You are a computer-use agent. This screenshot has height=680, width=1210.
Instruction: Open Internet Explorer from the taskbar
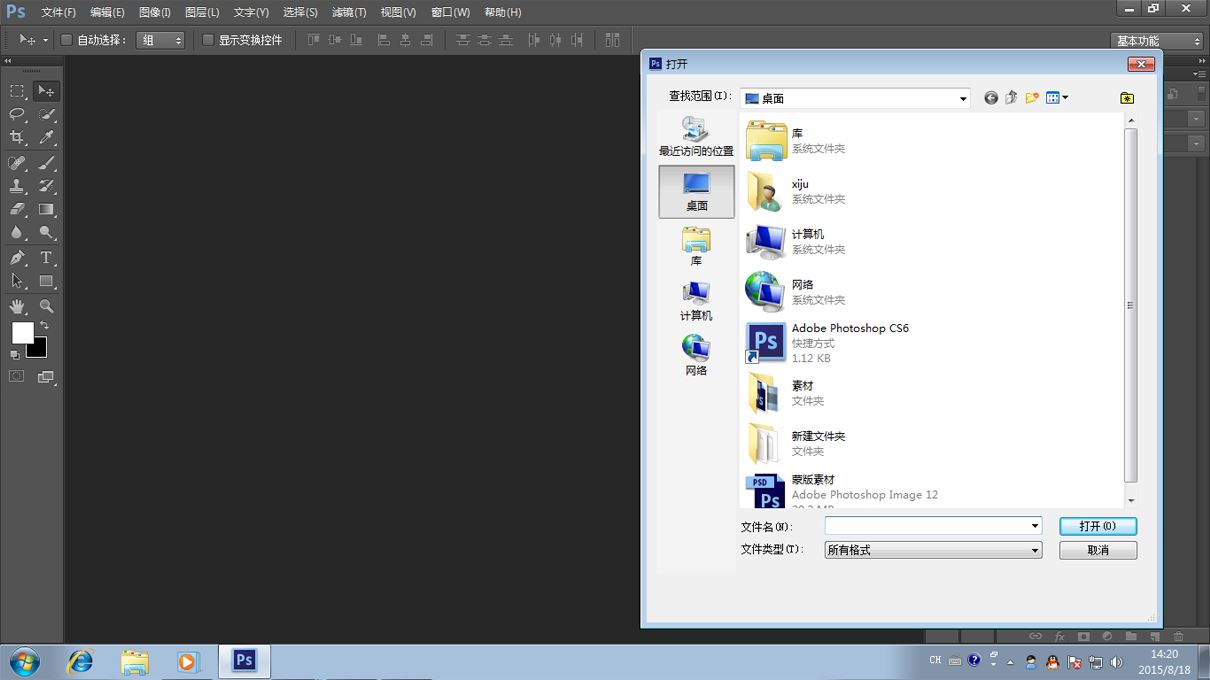pyautogui.click(x=80, y=662)
